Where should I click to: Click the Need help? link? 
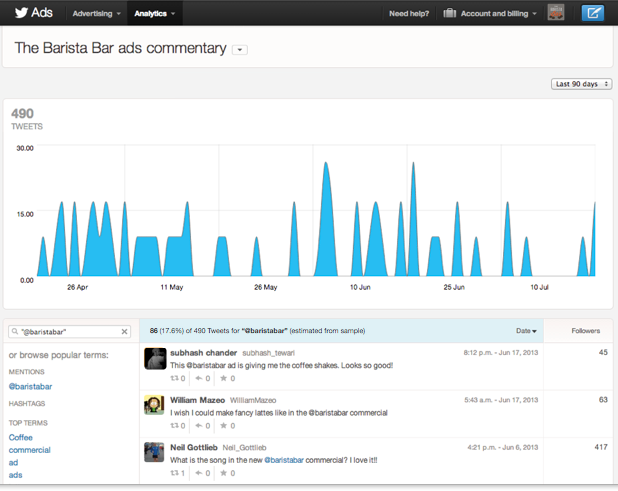pos(407,14)
